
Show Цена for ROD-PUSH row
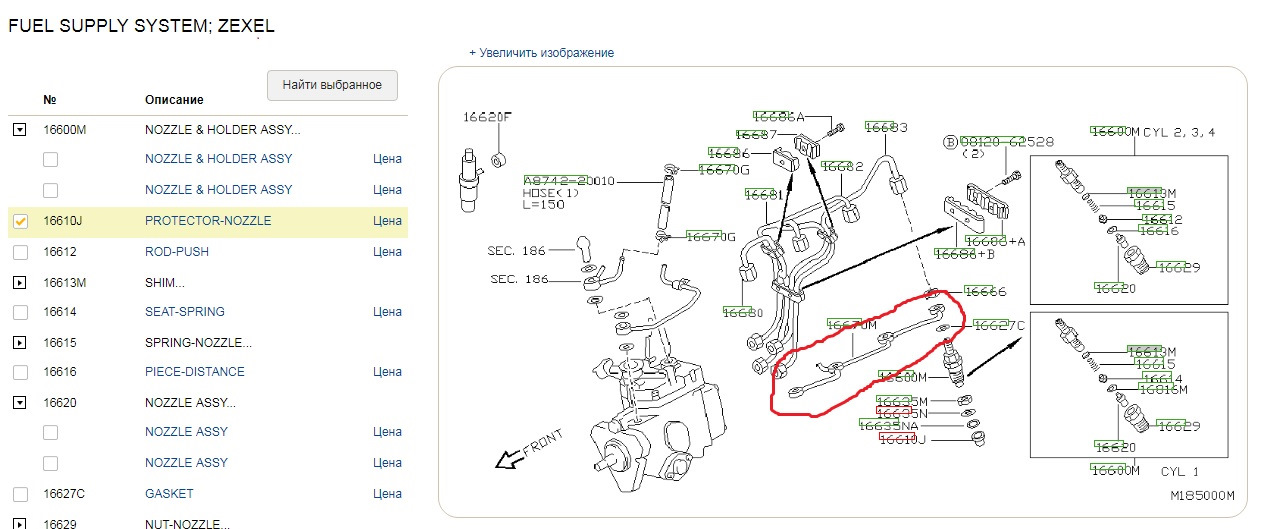pyautogui.click(x=387, y=252)
